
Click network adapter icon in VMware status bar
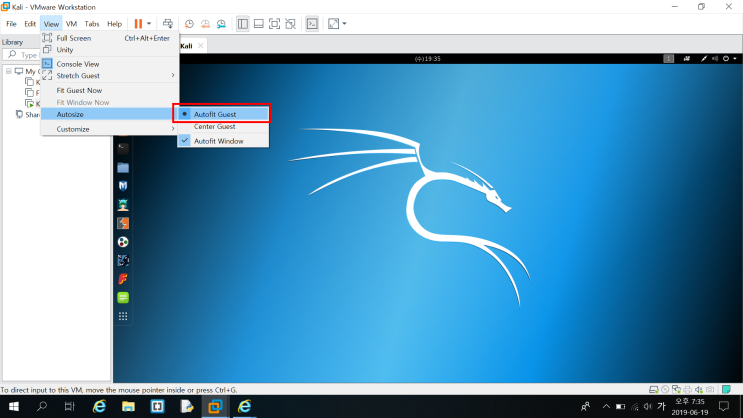[x=677, y=390]
